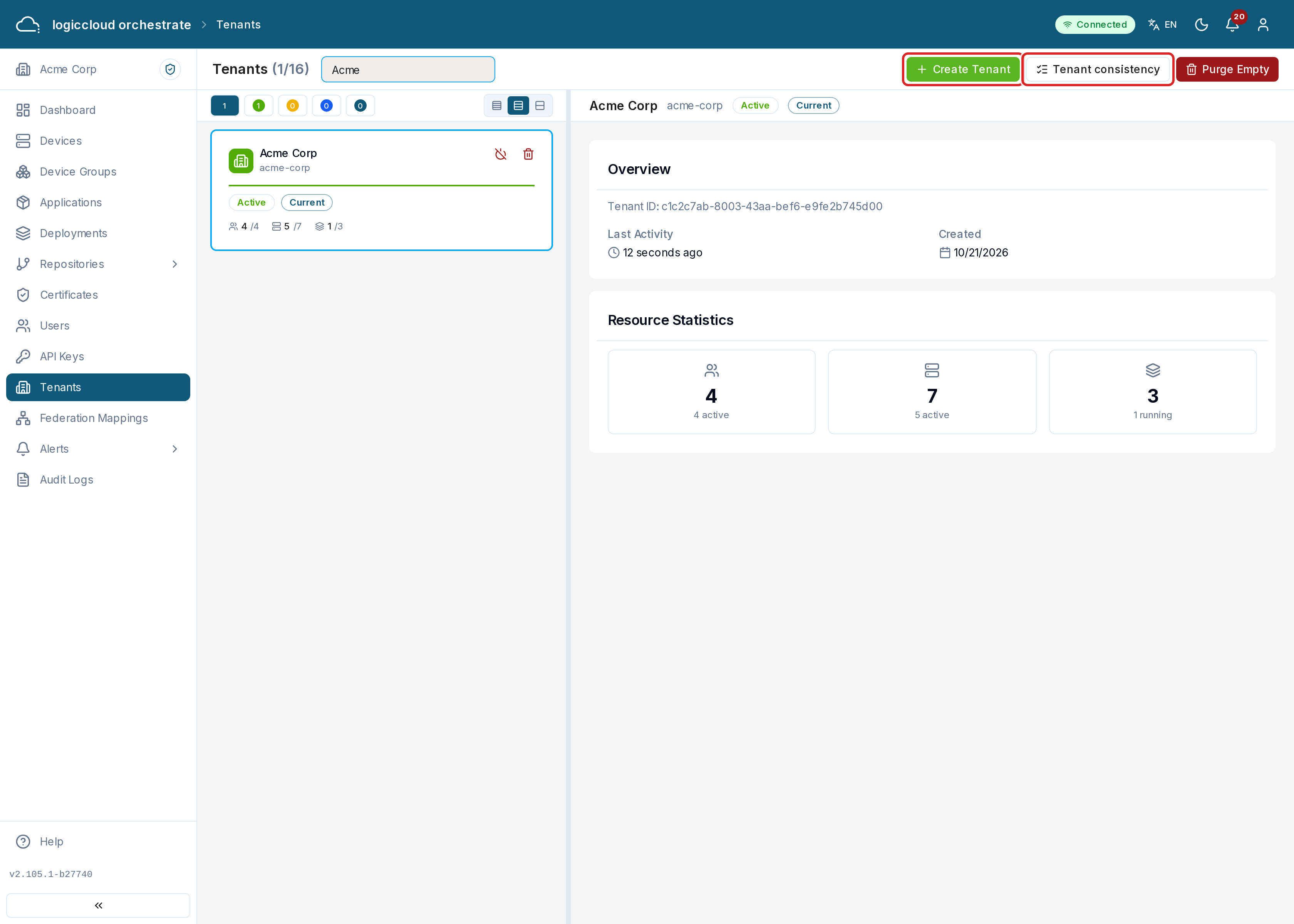The image size is (1294, 924).
Task: Click the shield icon beside Acme Corp
Action: [x=169, y=69]
